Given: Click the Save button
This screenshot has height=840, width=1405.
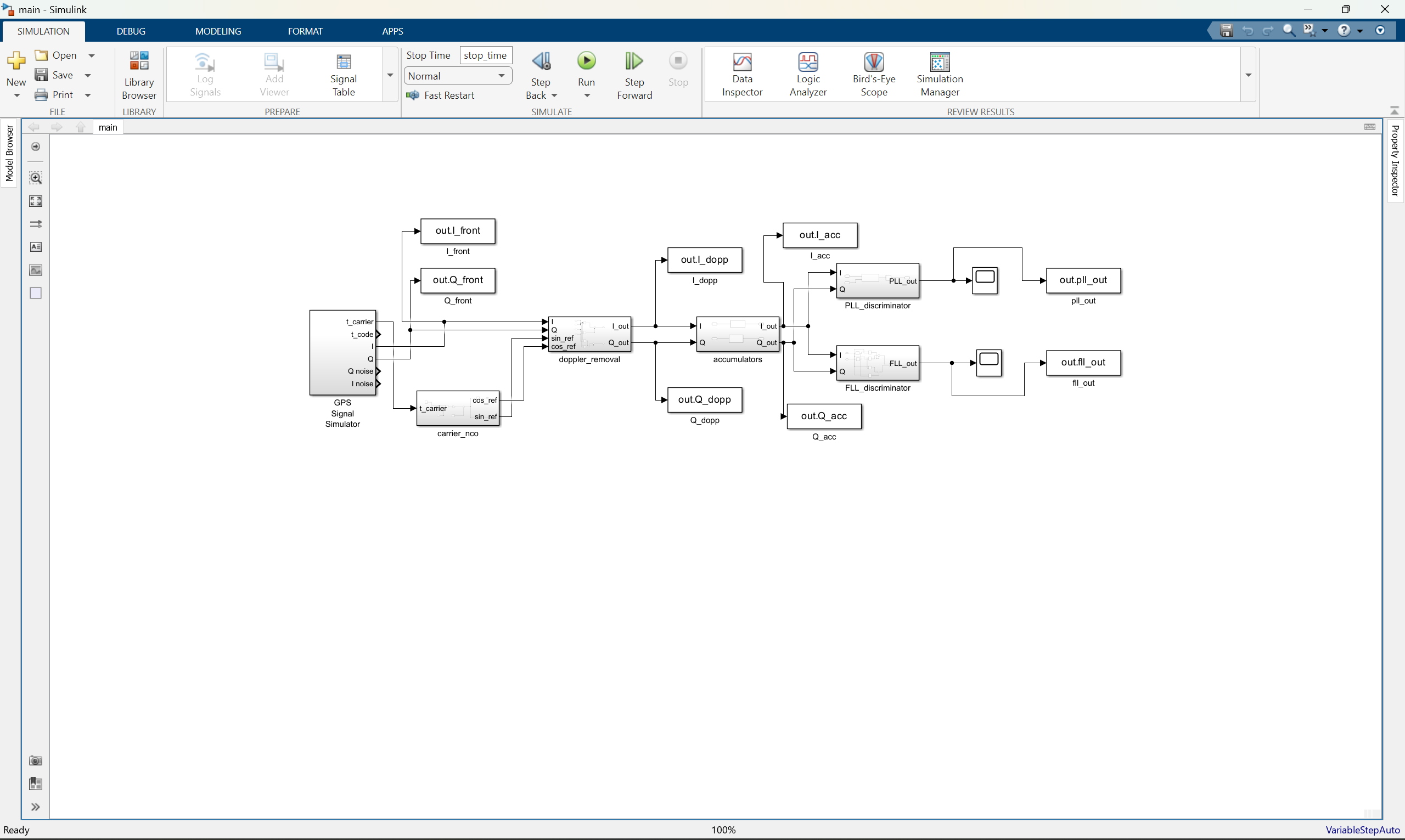Looking at the screenshot, I should (55, 75).
